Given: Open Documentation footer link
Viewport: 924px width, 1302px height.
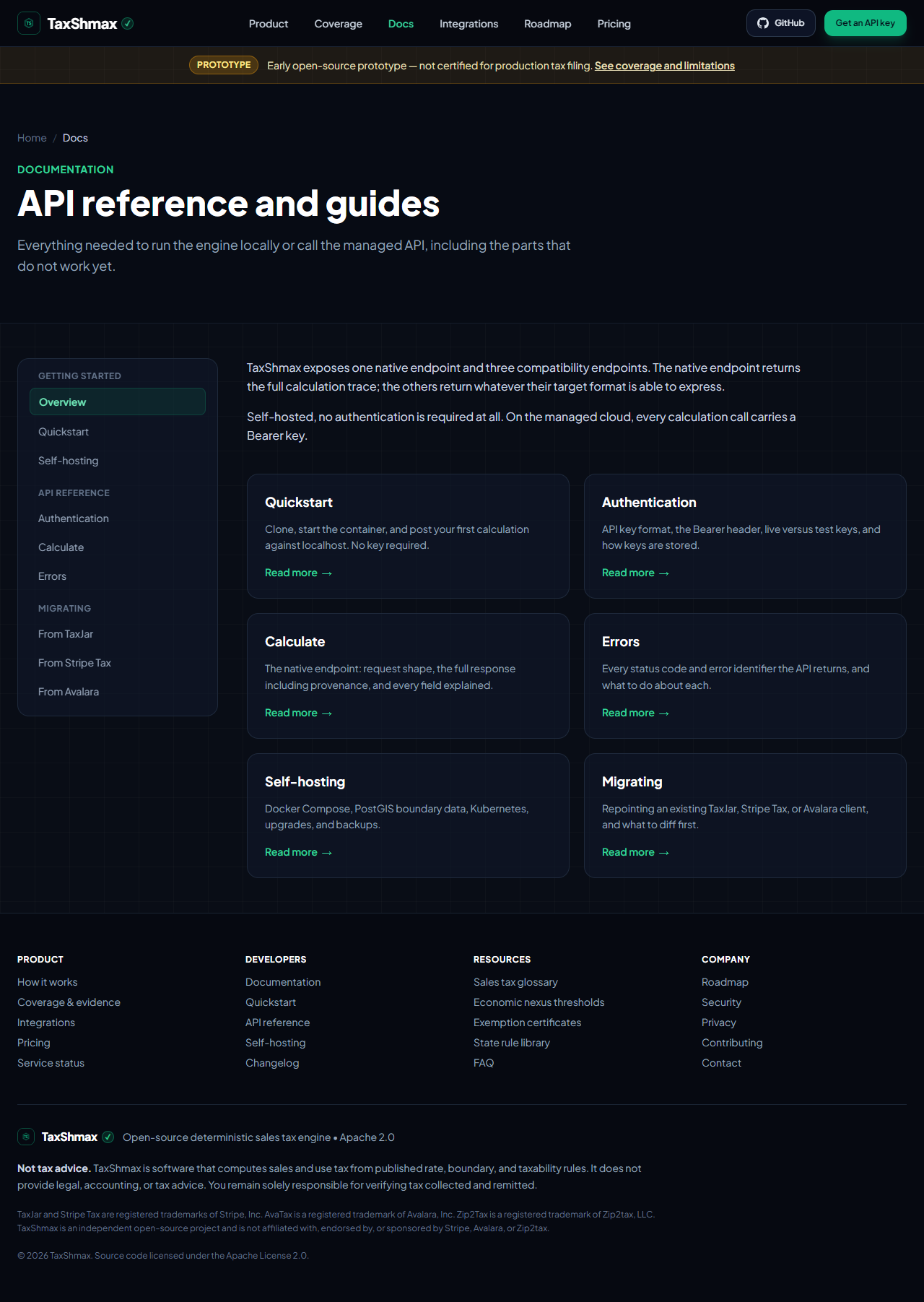Looking at the screenshot, I should pyautogui.click(x=283, y=982).
